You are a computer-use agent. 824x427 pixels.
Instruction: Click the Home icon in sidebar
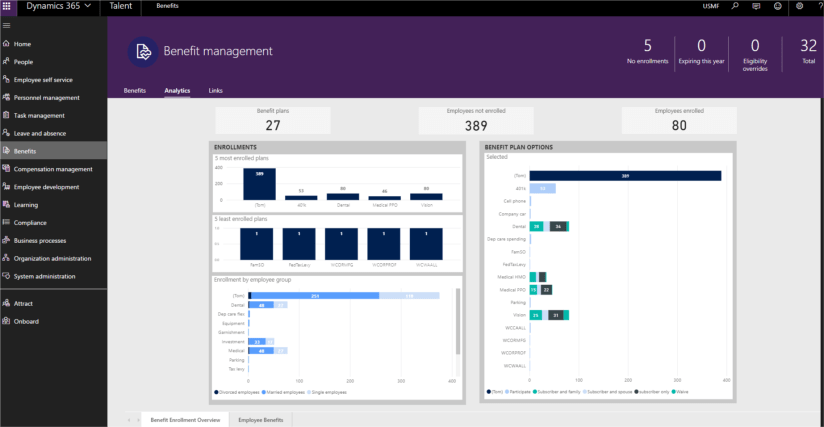point(6,44)
